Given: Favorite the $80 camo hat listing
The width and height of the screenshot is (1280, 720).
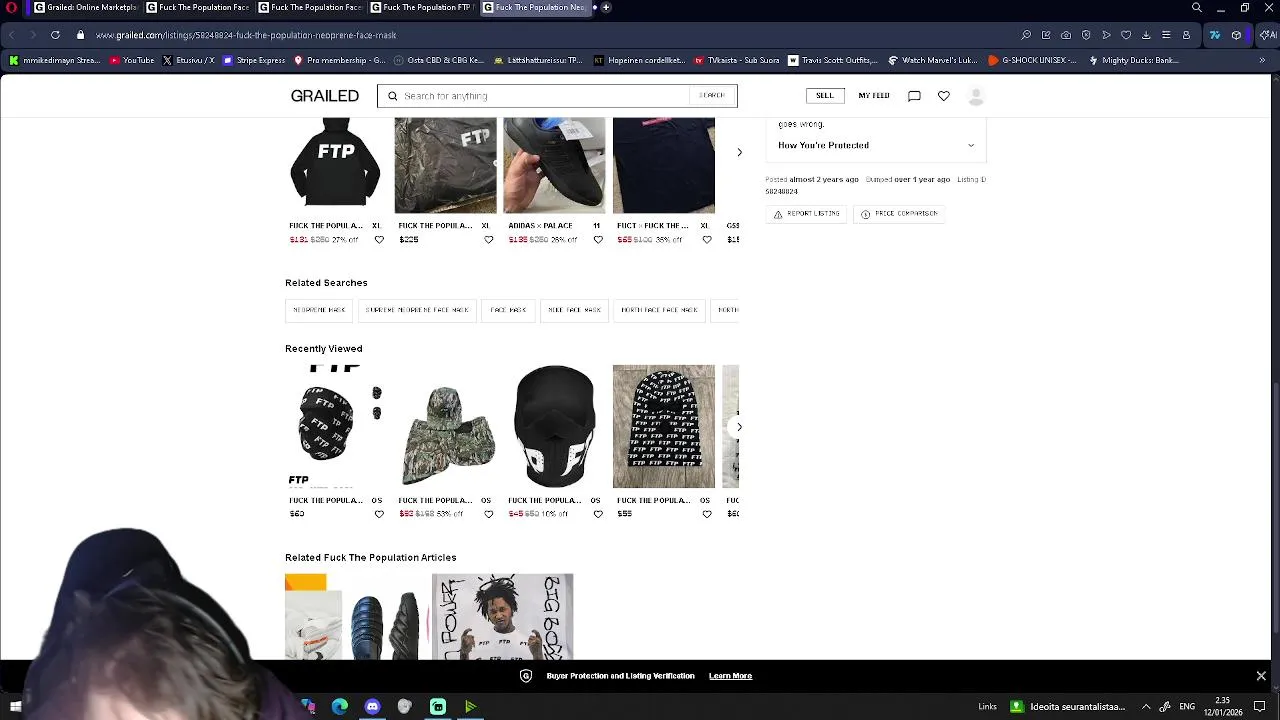Looking at the screenshot, I should tap(488, 514).
